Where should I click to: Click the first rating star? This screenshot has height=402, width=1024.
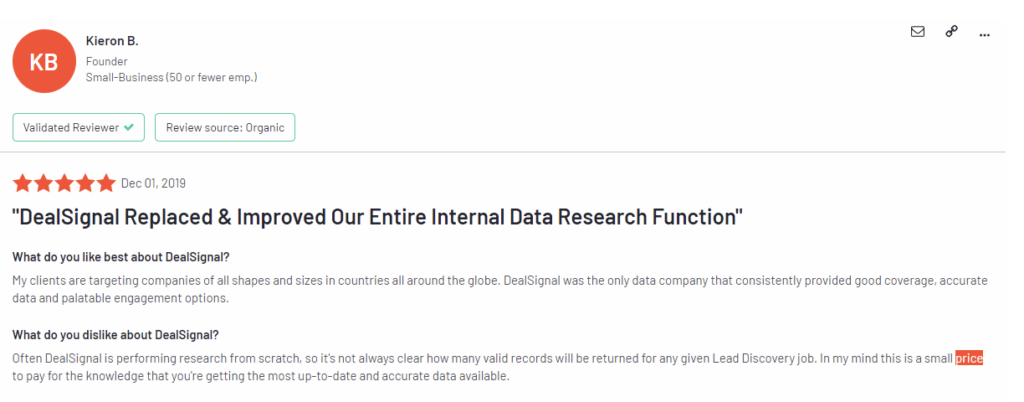(22, 183)
